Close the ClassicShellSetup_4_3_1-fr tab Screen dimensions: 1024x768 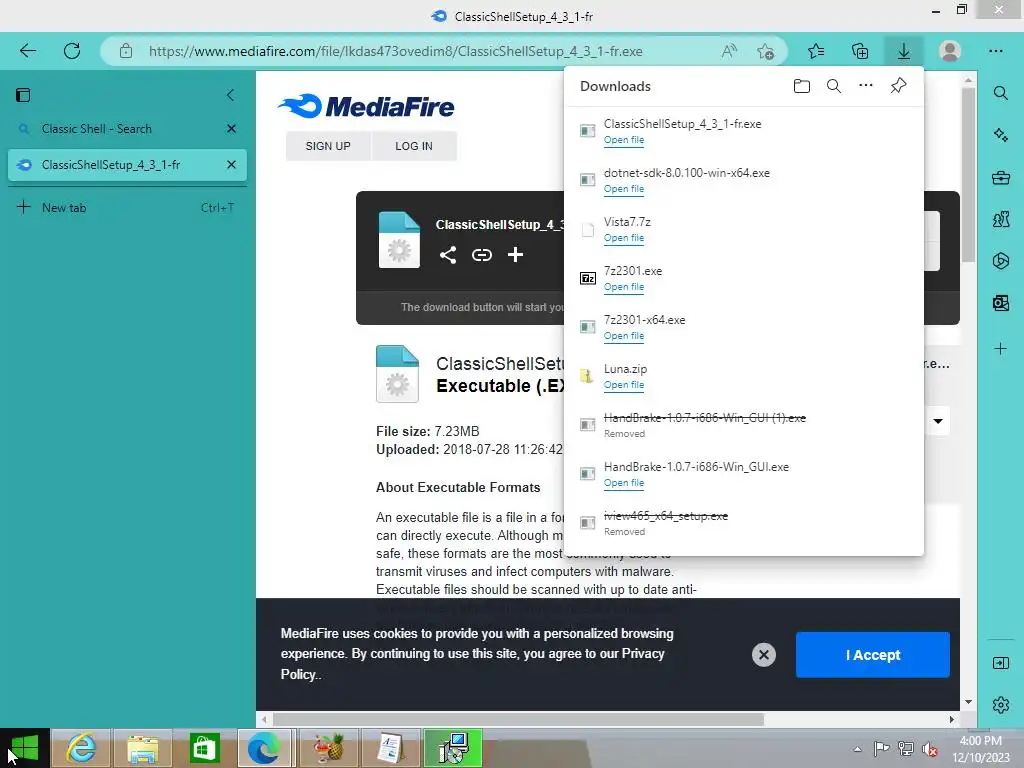pyautogui.click(x=231, y=165)
